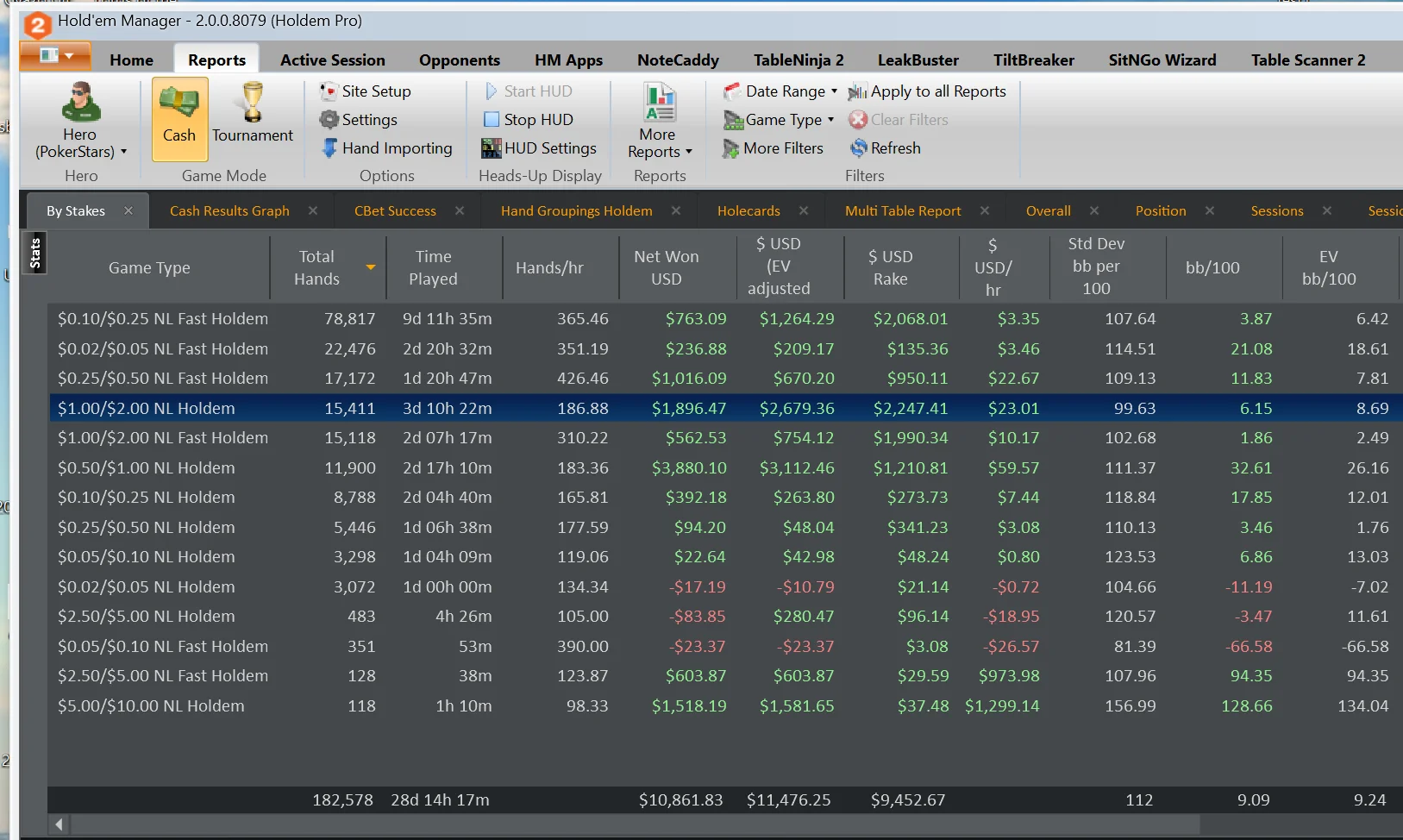Click the horizontal scrollbar left arrow

click(59, 824)
